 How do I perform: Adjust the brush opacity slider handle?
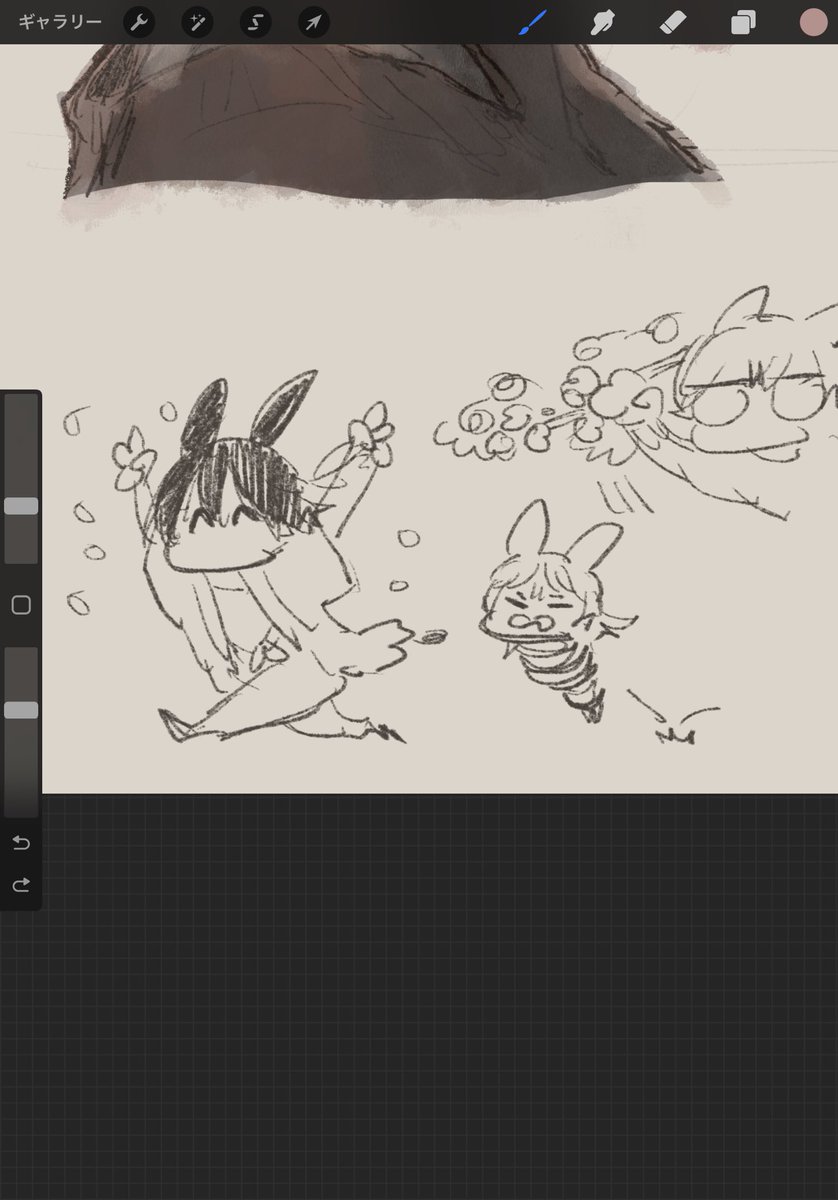[x=21, y=710]
